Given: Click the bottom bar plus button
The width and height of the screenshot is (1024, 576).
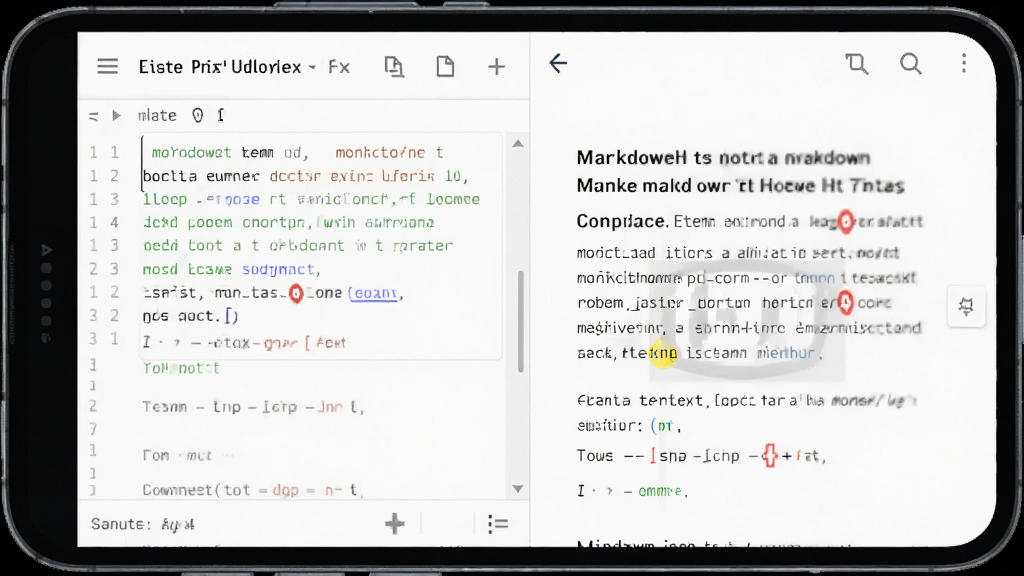Looking at the screenshot, I should (394, 524).
